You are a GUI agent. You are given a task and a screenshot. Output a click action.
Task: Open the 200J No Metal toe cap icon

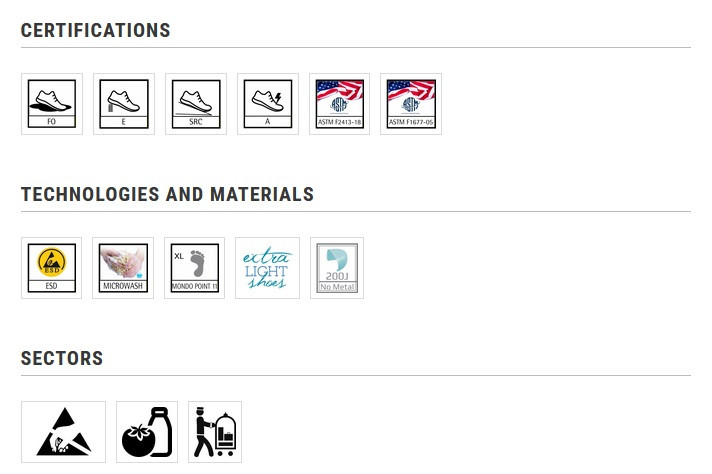[337, 268]
